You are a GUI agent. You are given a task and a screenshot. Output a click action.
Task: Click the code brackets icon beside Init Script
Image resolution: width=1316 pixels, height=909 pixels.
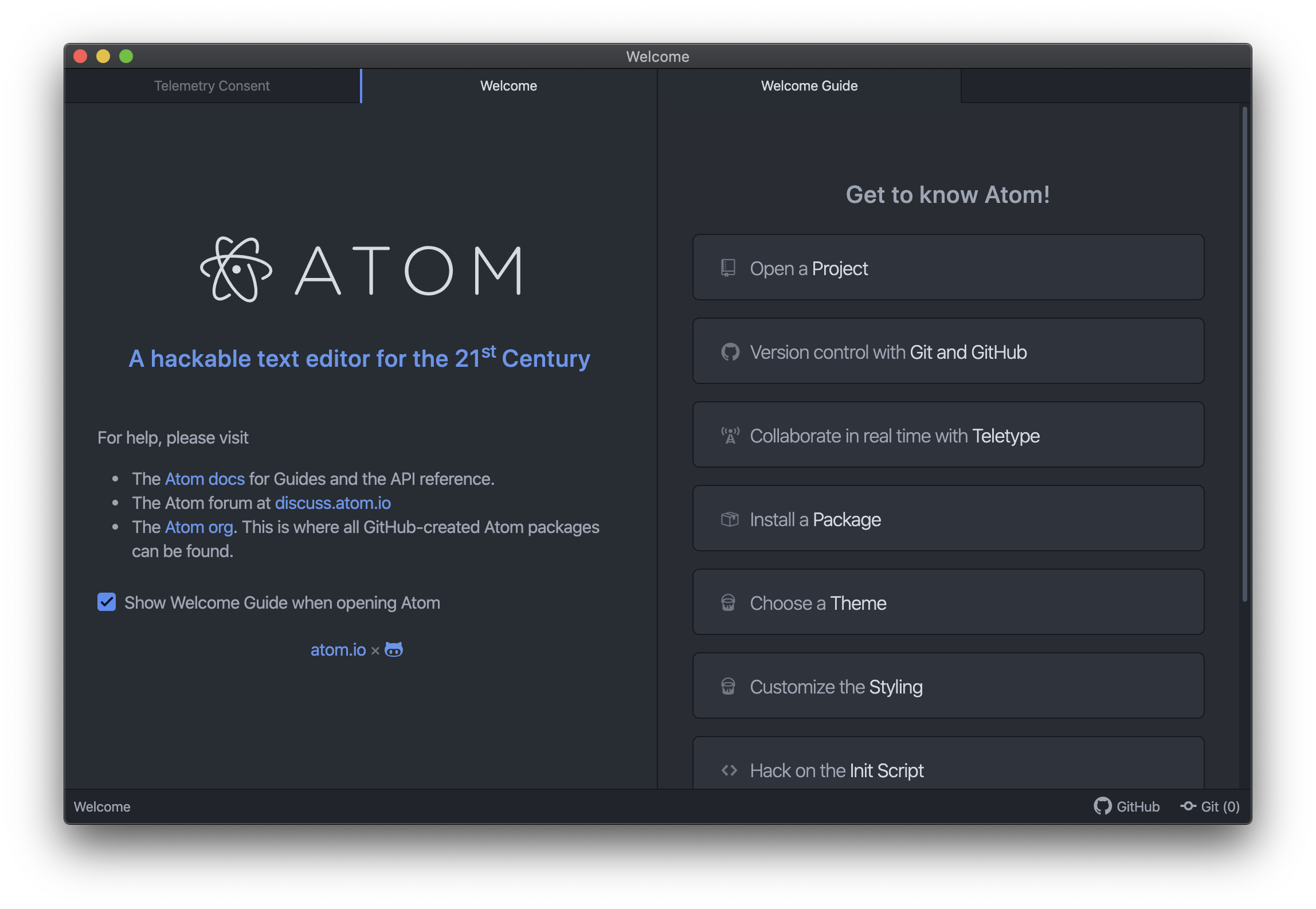point(729,770)
